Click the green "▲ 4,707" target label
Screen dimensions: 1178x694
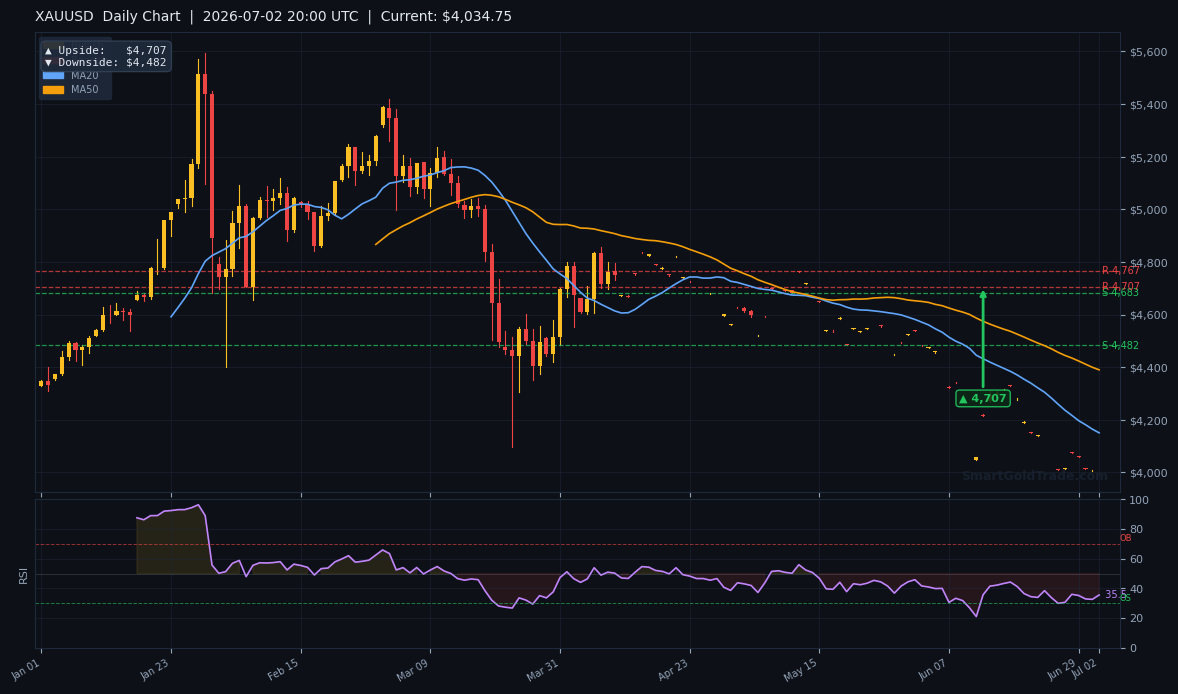click(983, 398)
